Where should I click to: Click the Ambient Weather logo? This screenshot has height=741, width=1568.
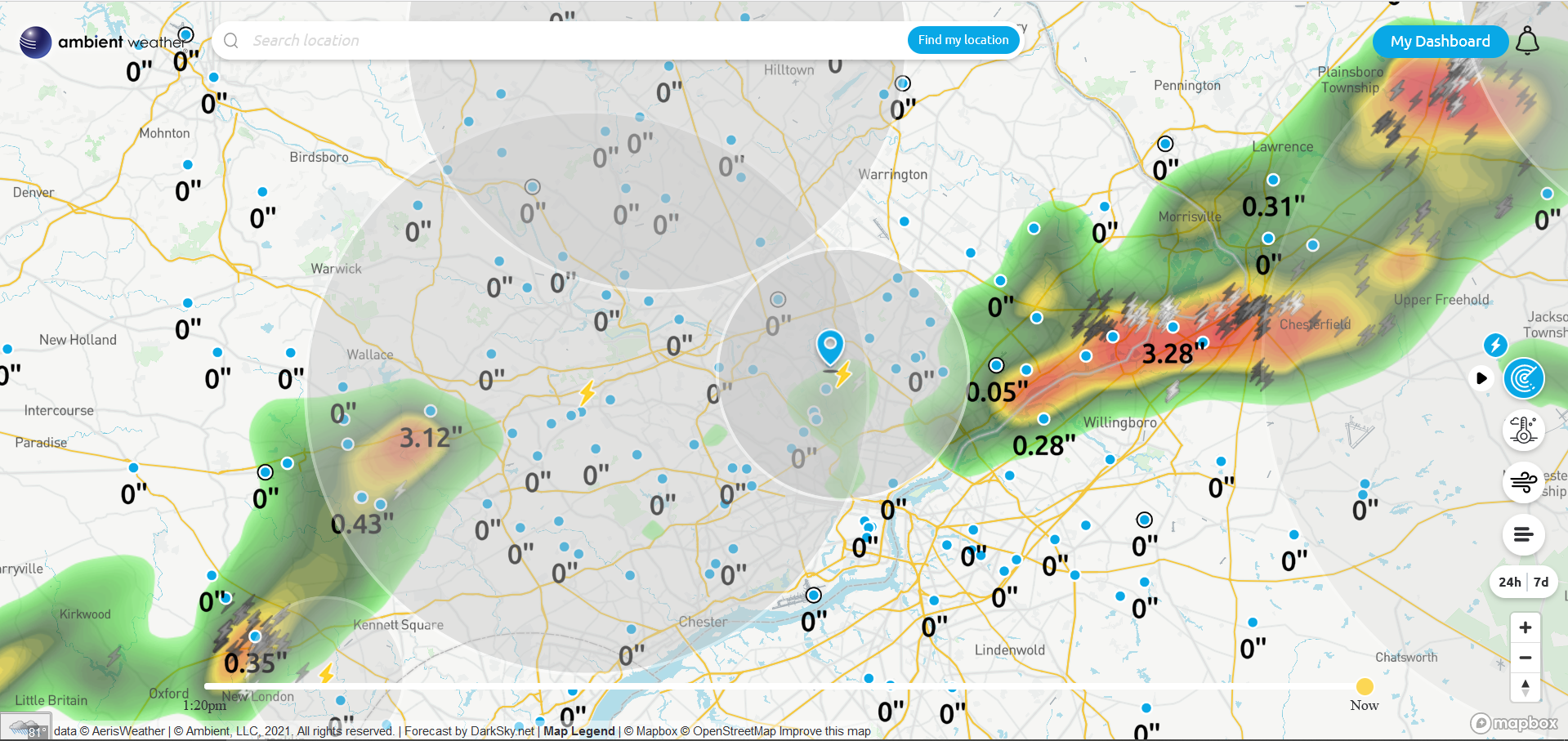(x=102, y=42)
